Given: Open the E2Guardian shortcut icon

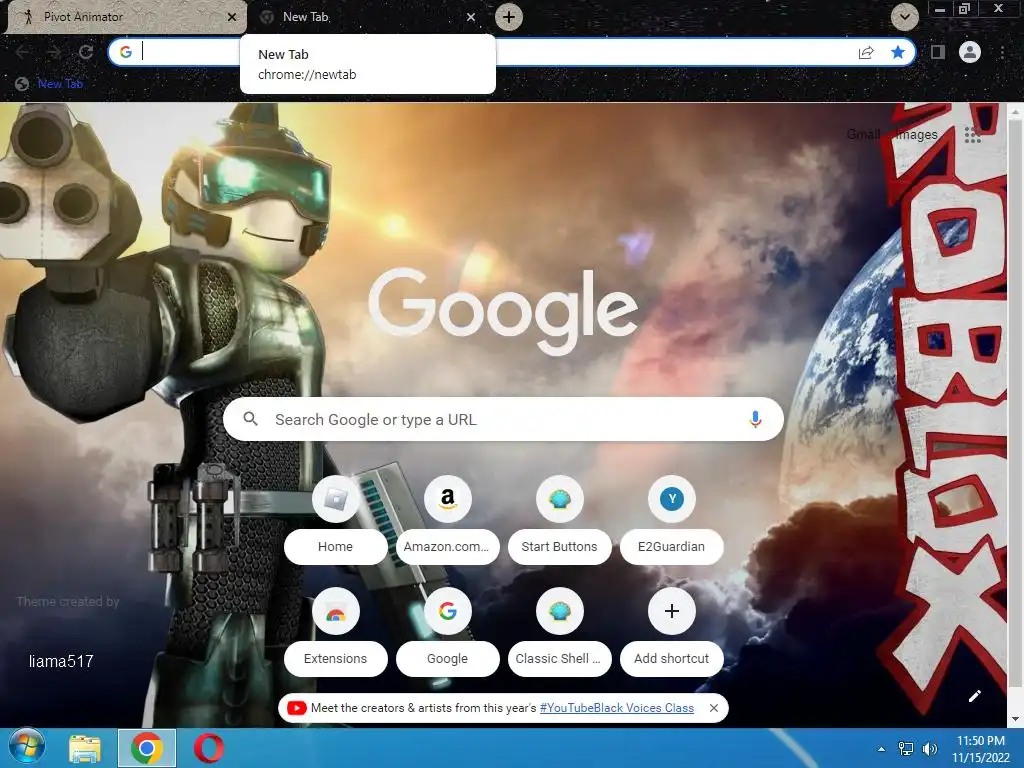Looking at the screenshot, I should click(x=671, y=499).
